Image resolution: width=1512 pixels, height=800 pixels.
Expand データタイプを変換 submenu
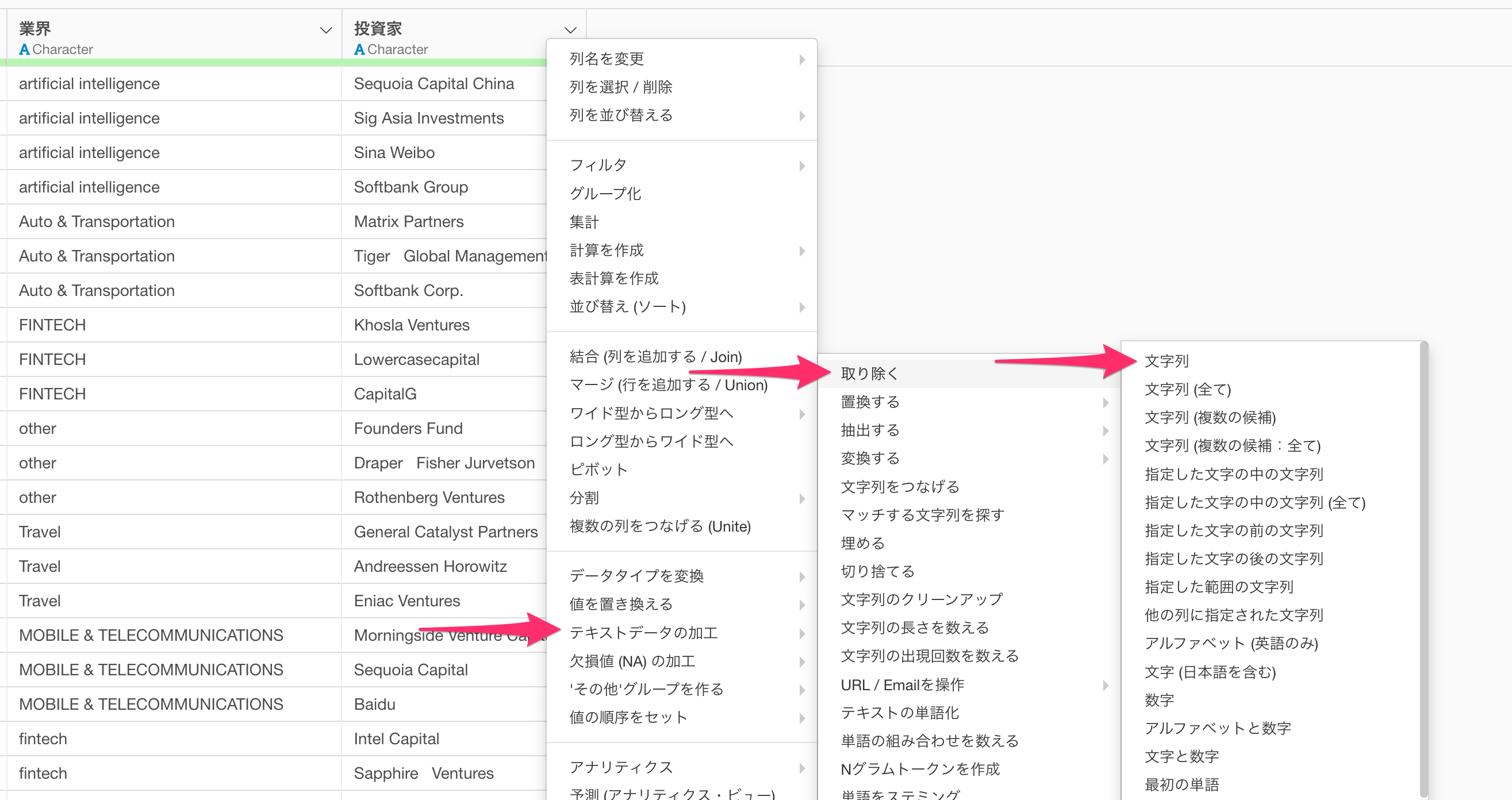[x=681, y=576]
